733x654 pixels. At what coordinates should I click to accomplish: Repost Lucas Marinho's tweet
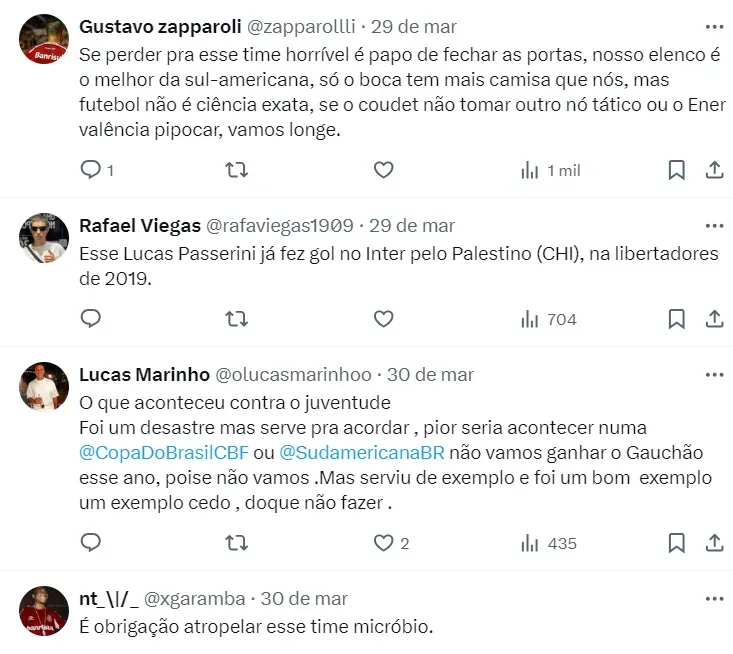click(x=237, y=543)
